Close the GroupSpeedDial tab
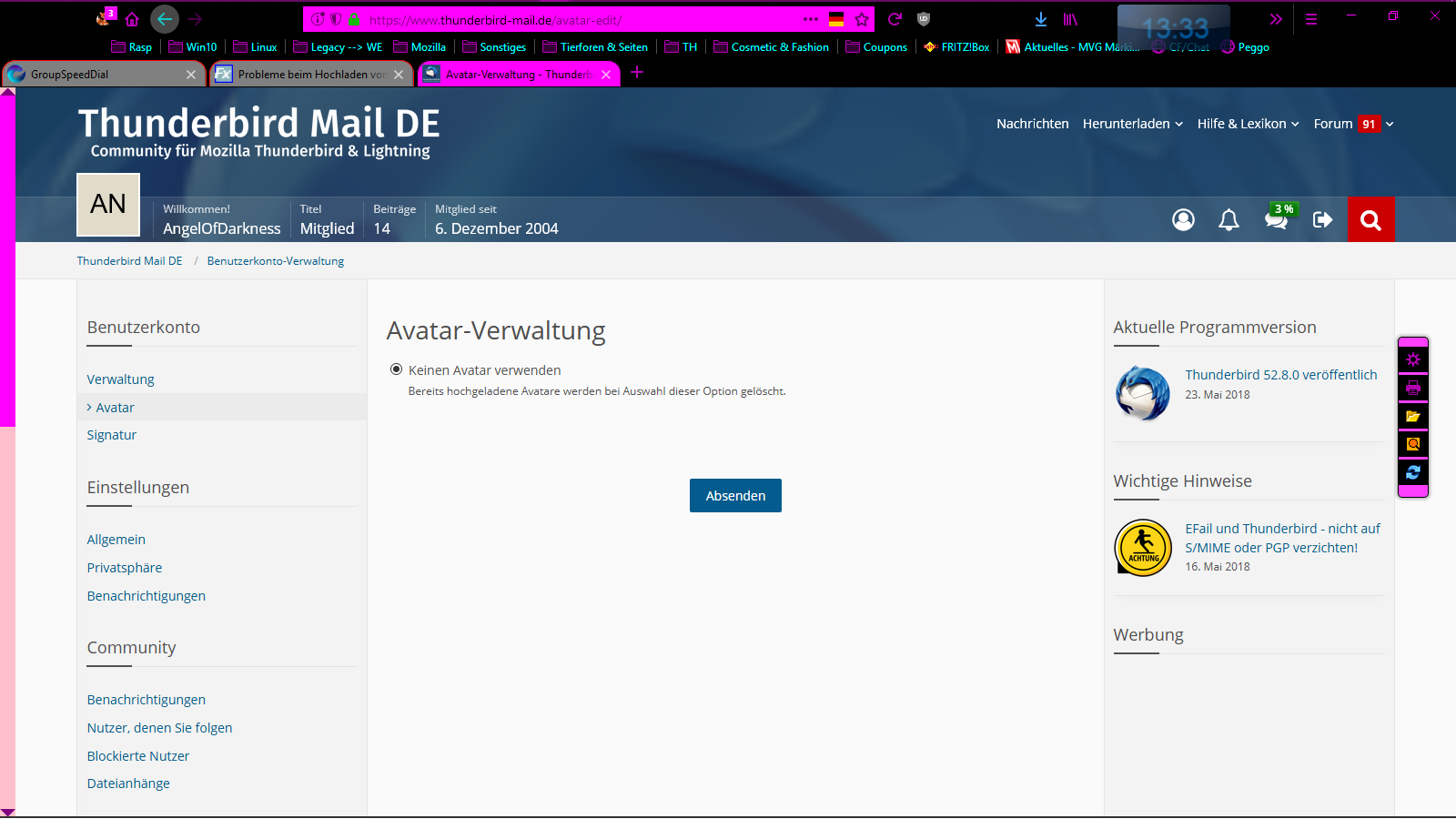This screenshot has width=1456, height=819. [x=191, y=75]
